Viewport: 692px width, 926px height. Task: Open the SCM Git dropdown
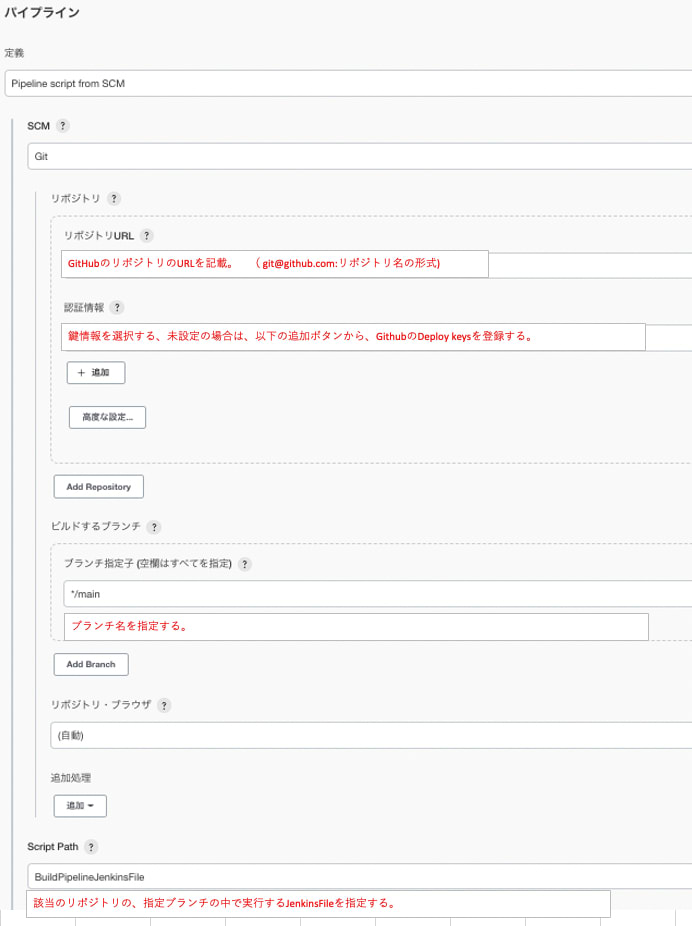[x=360, y=156]
